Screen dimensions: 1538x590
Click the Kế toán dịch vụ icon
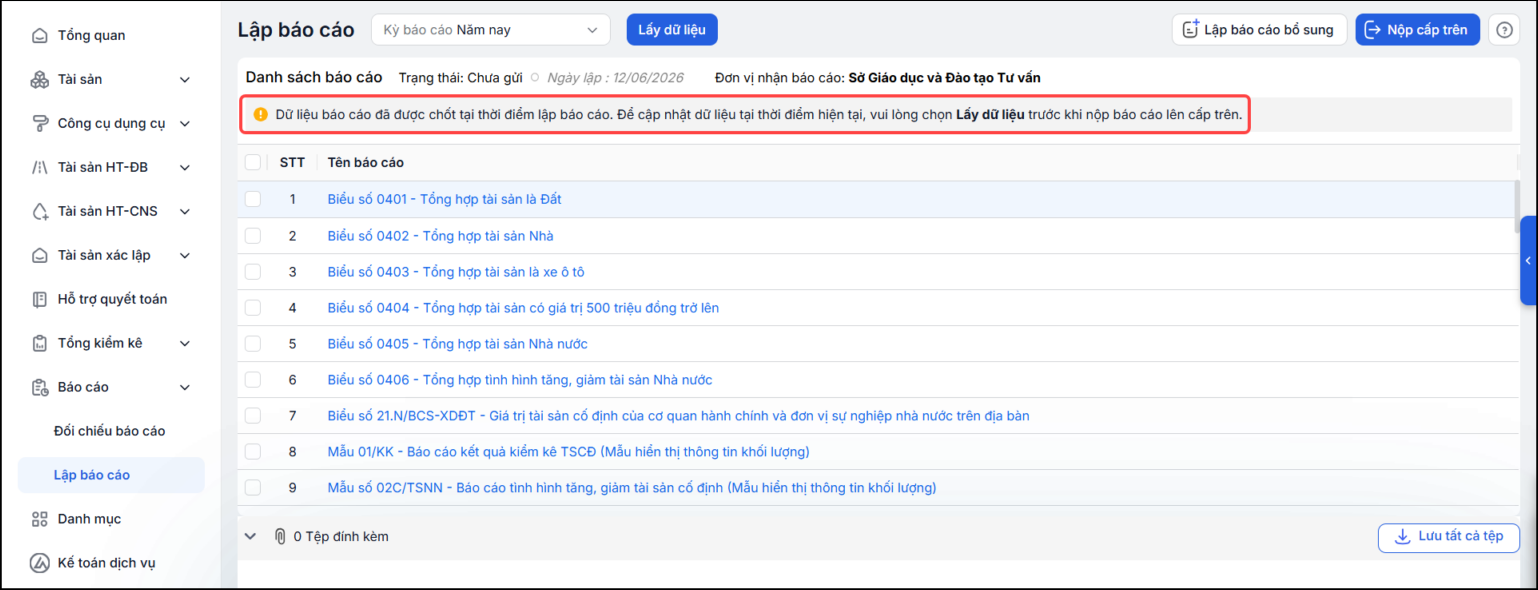[39, 563]
